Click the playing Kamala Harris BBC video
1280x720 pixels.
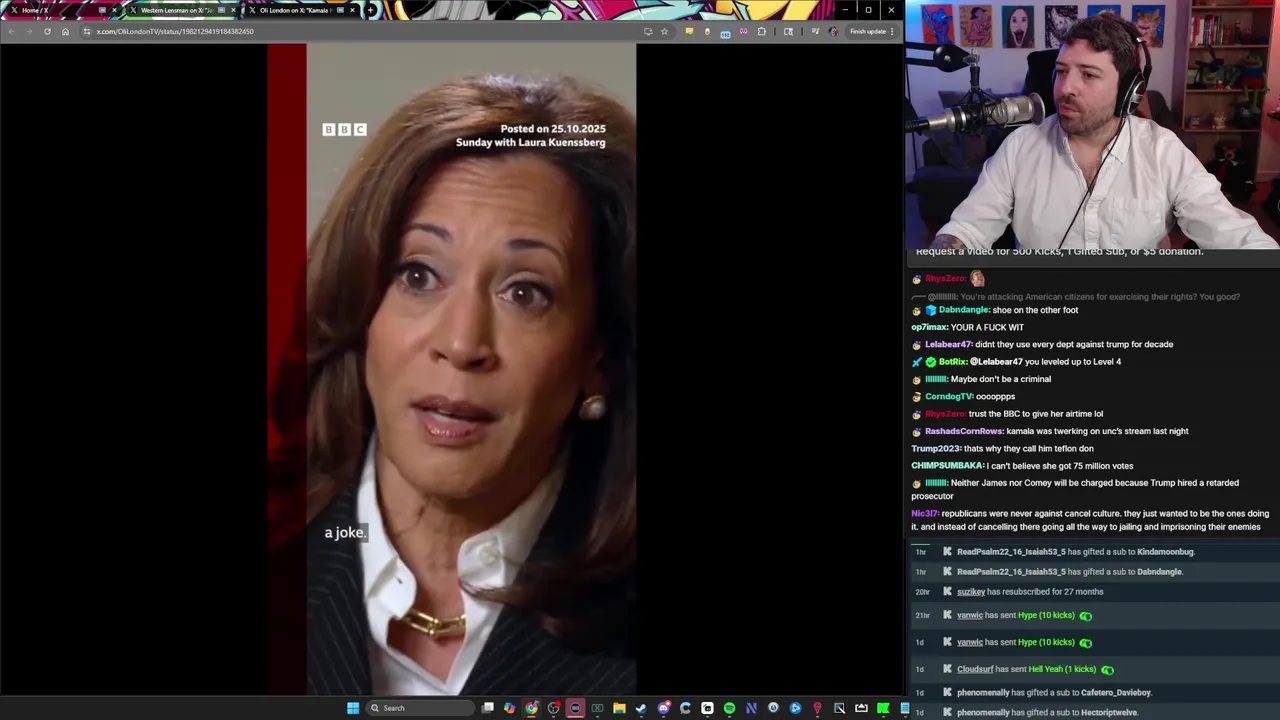tap(451, 368)
